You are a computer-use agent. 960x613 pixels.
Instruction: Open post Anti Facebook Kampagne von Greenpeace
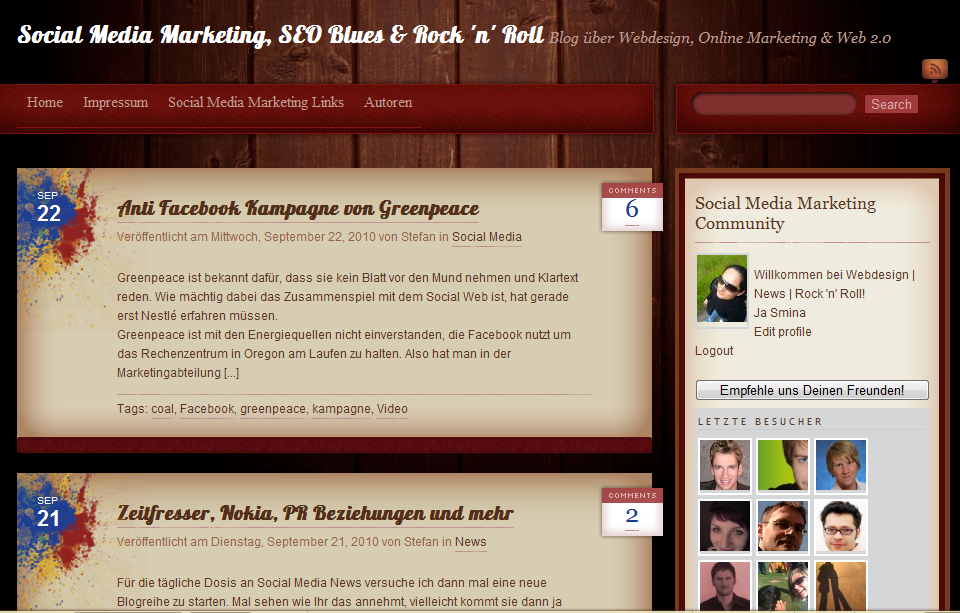(x=298, y=209)
